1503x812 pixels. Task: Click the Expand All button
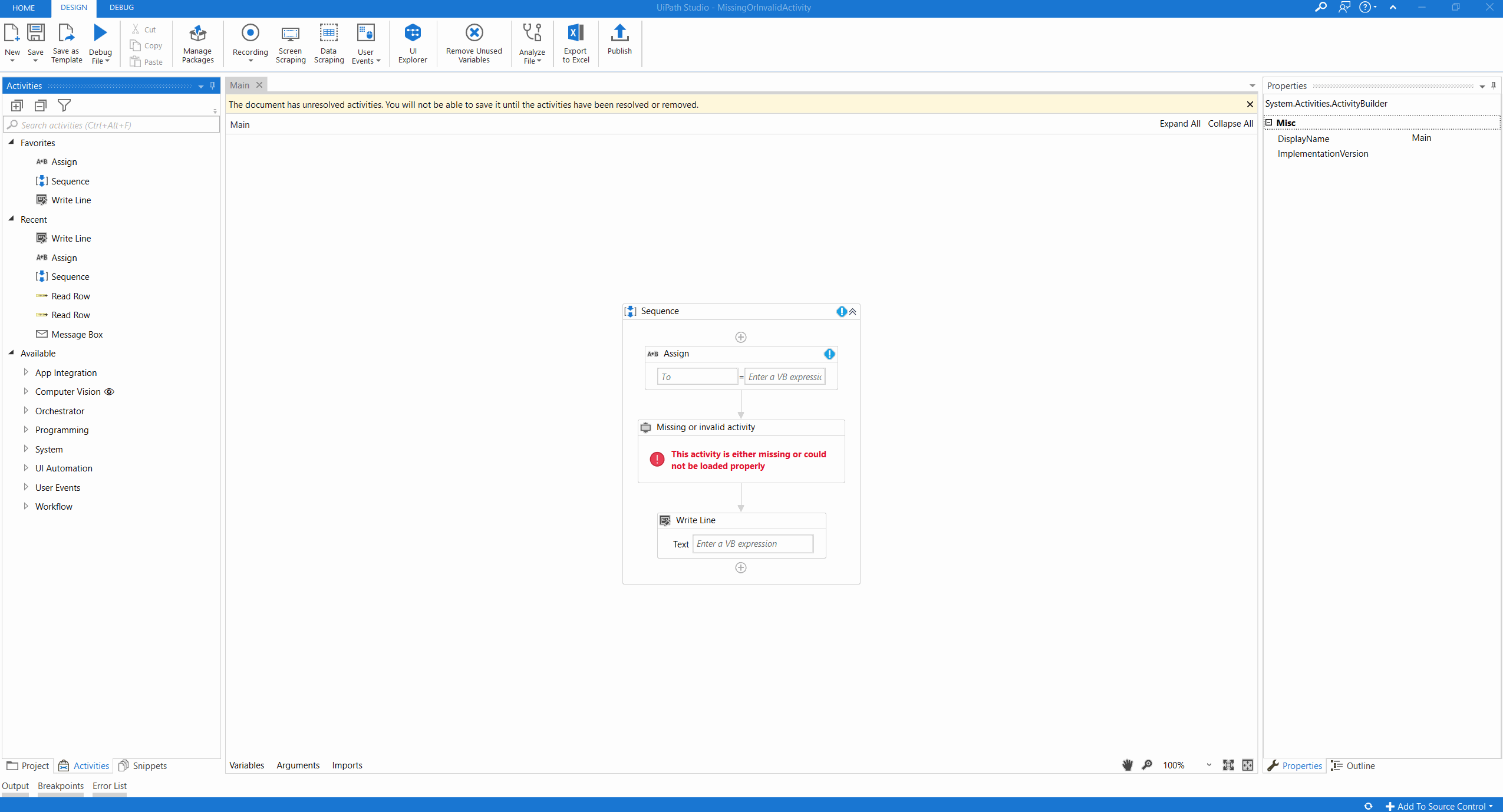[1179, 123]
